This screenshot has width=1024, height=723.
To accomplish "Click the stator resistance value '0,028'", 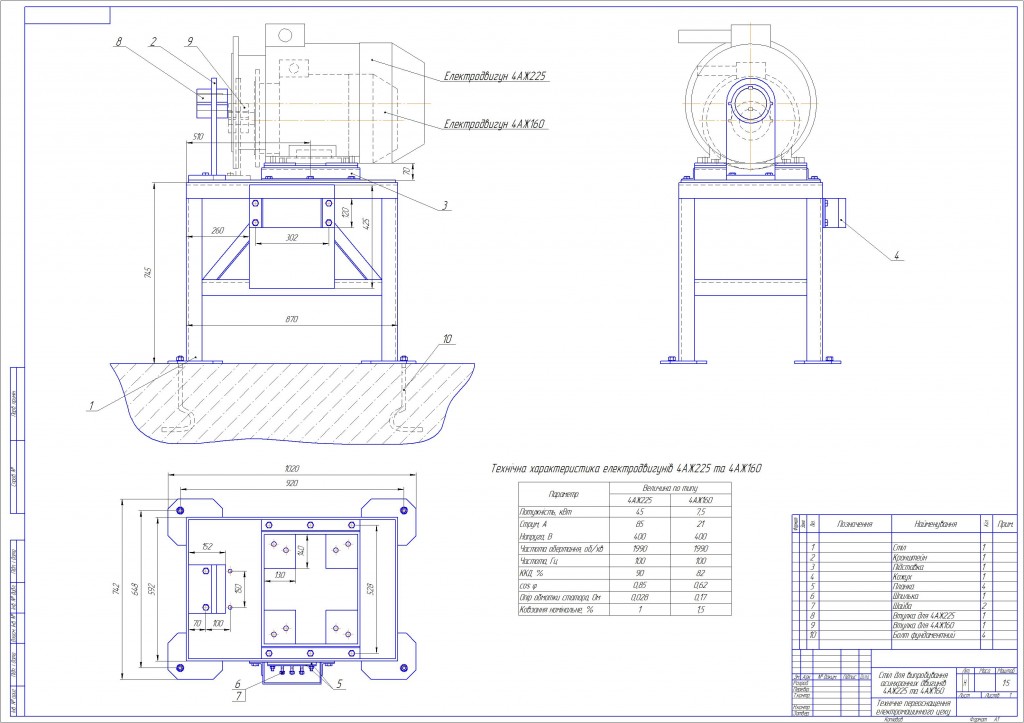I will (639, 598).
